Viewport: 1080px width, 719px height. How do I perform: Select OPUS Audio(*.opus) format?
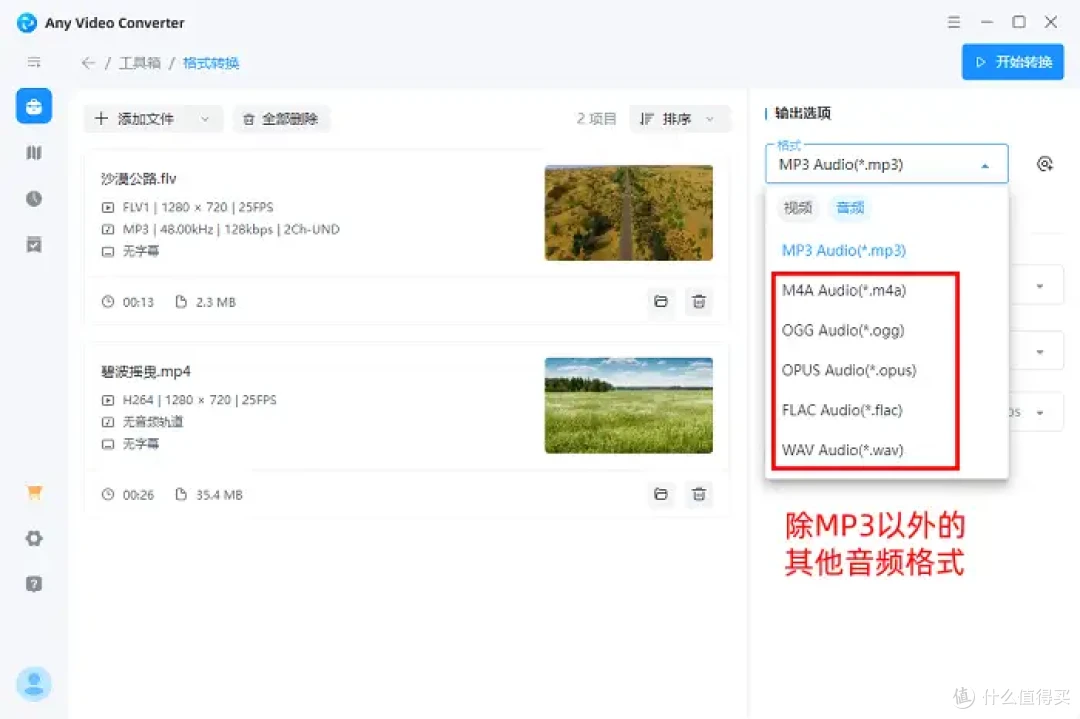849,370
